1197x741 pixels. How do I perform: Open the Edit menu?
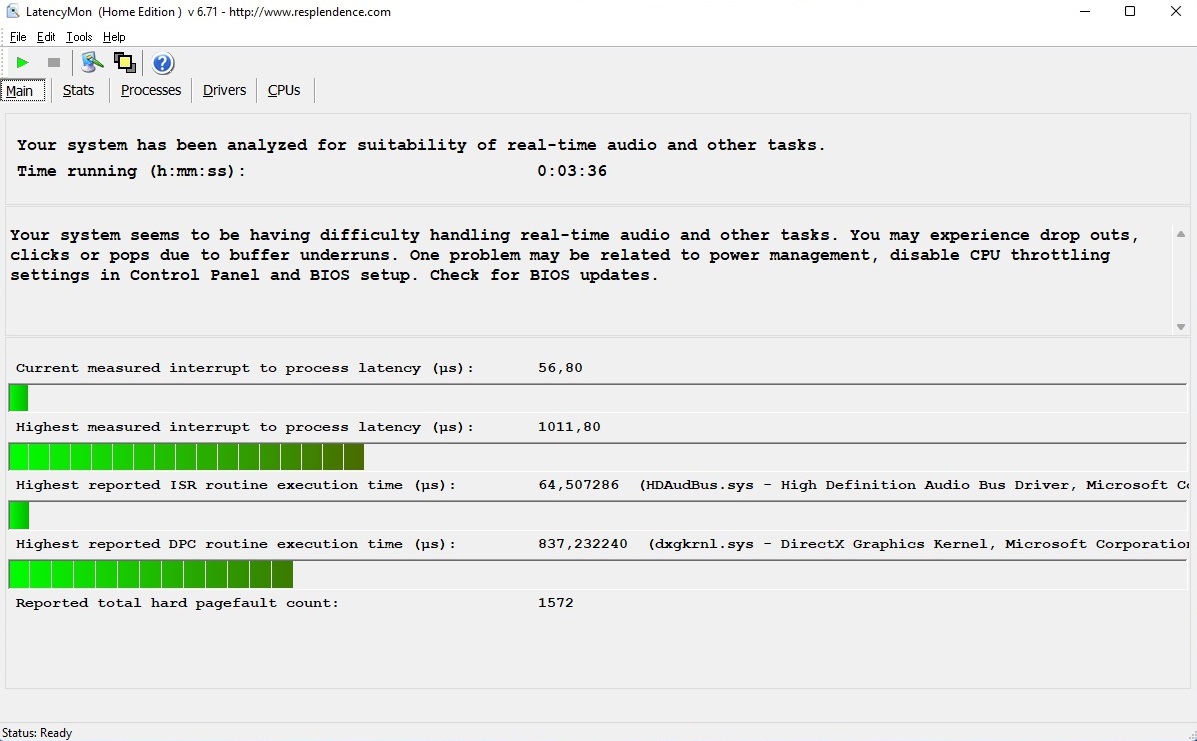pos(46,37)
